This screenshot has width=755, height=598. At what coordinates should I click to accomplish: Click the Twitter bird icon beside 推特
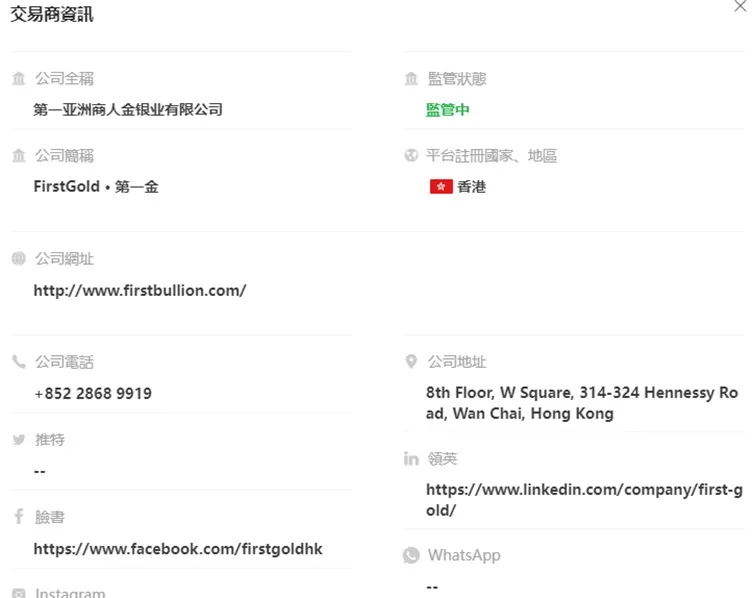tap(19, 440)
